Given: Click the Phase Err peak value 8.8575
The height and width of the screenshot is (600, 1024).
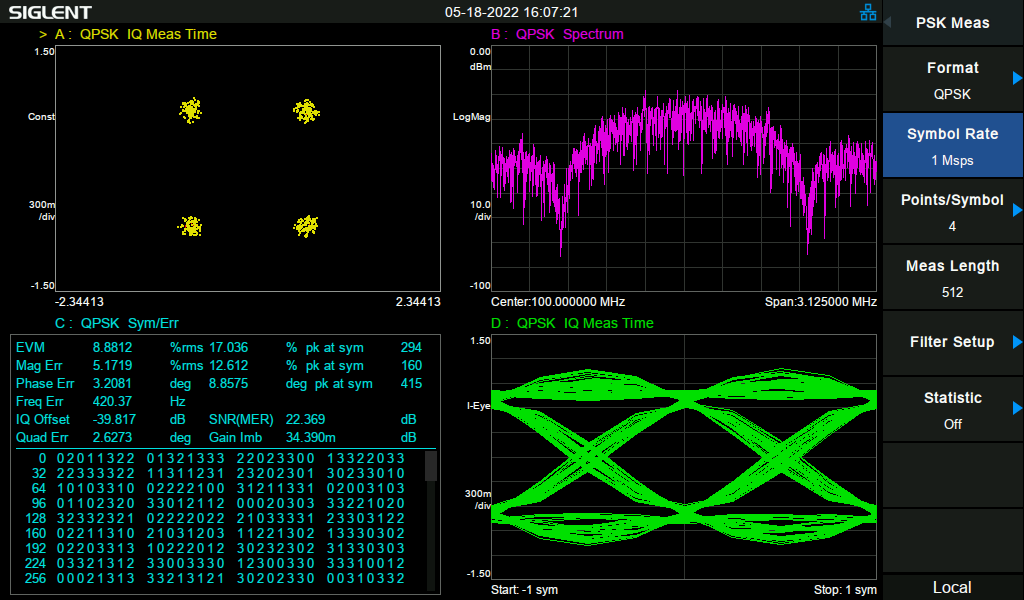Looking at the screenshot, I should tap(229, 384).
